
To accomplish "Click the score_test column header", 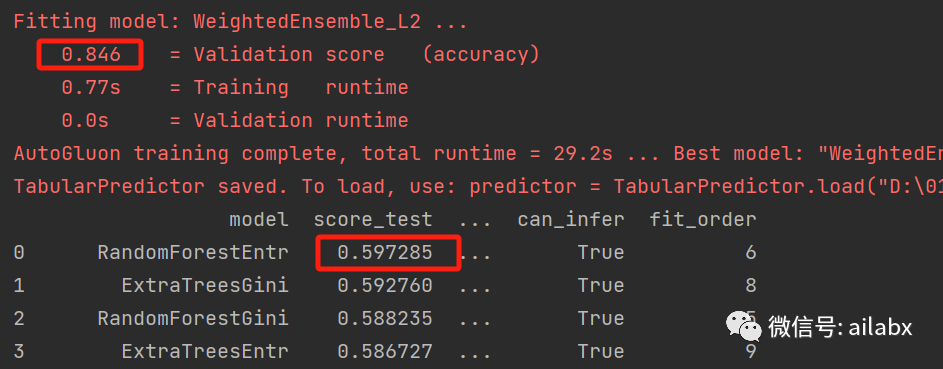I will (x=373, y=220).
